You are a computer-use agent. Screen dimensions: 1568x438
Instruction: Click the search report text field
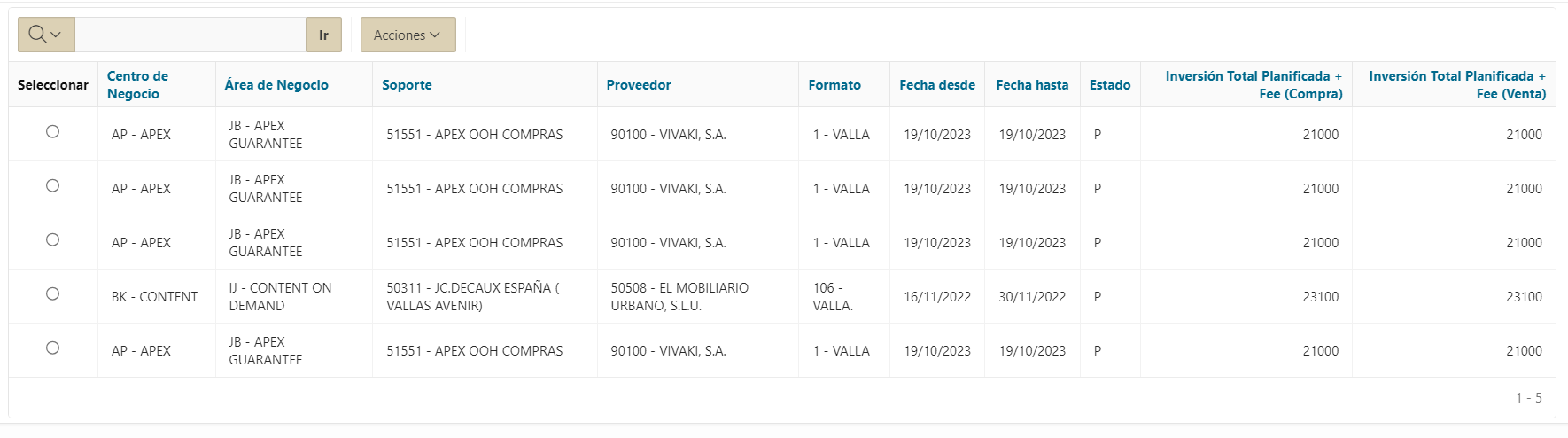tap(190, 35)
